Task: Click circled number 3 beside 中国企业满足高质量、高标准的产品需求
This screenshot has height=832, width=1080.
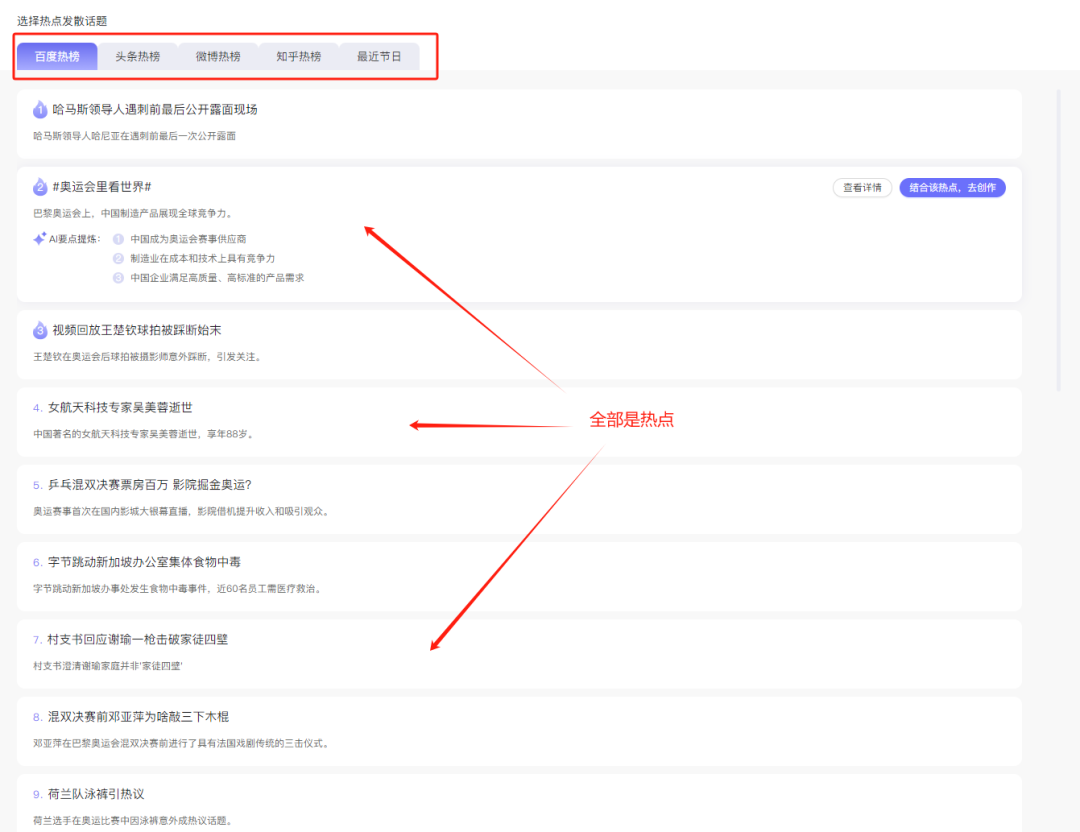Action: click(x=117, y=278)
